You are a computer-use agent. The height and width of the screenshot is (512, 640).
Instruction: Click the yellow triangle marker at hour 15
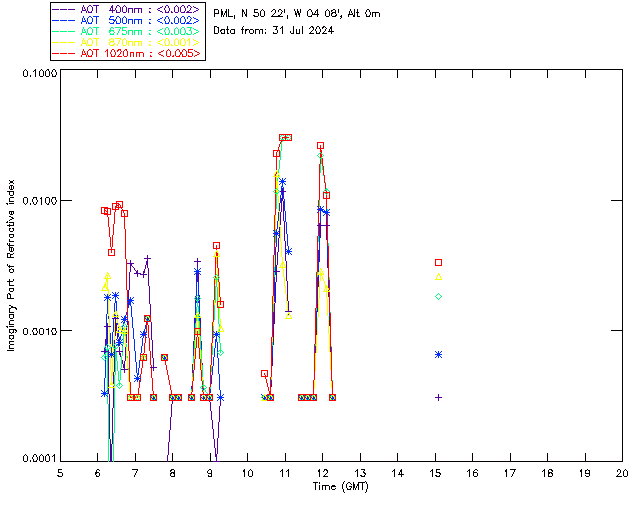point(438,277)
